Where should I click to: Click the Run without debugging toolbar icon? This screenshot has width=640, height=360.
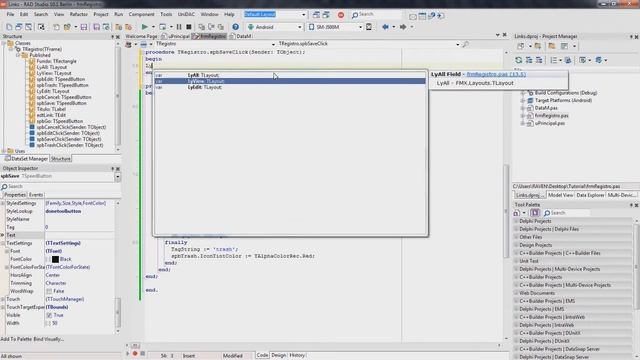(162, 27)
